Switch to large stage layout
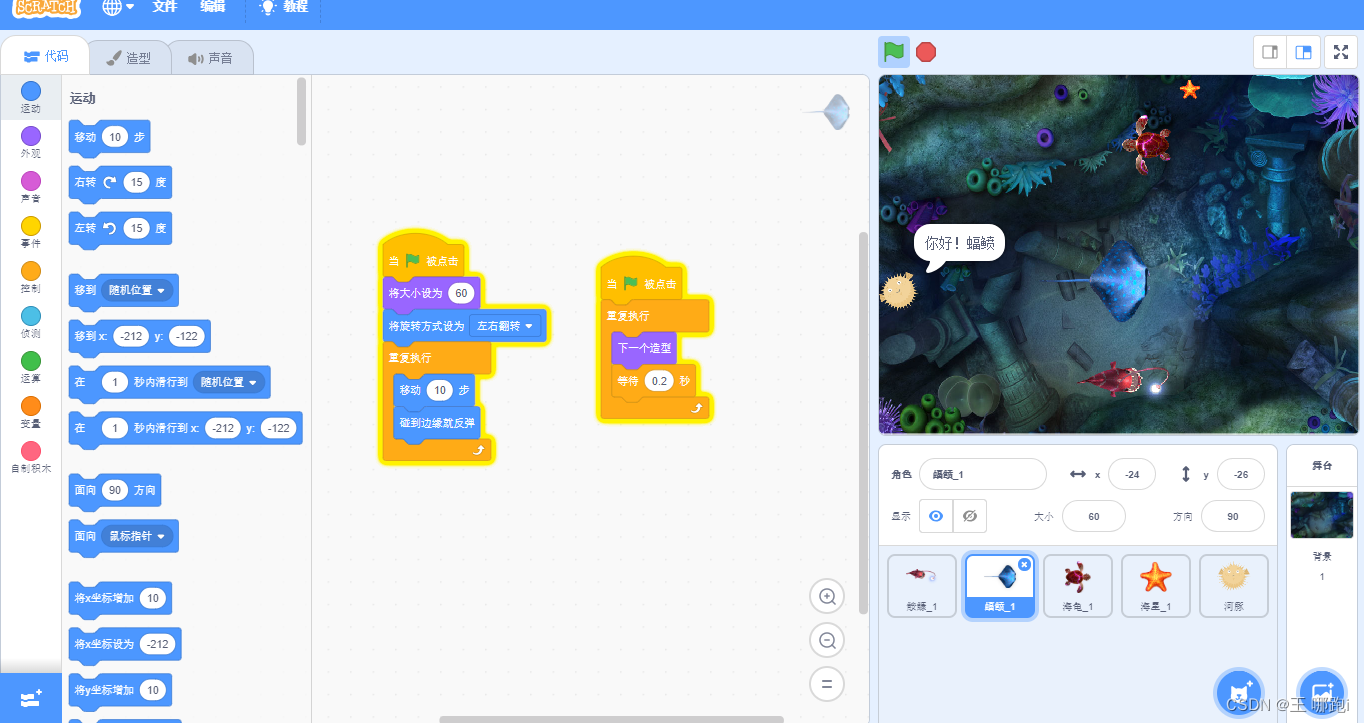The width and height of the screenshot is (1364, 723). pyautogui.click(x=1303, y=52)
